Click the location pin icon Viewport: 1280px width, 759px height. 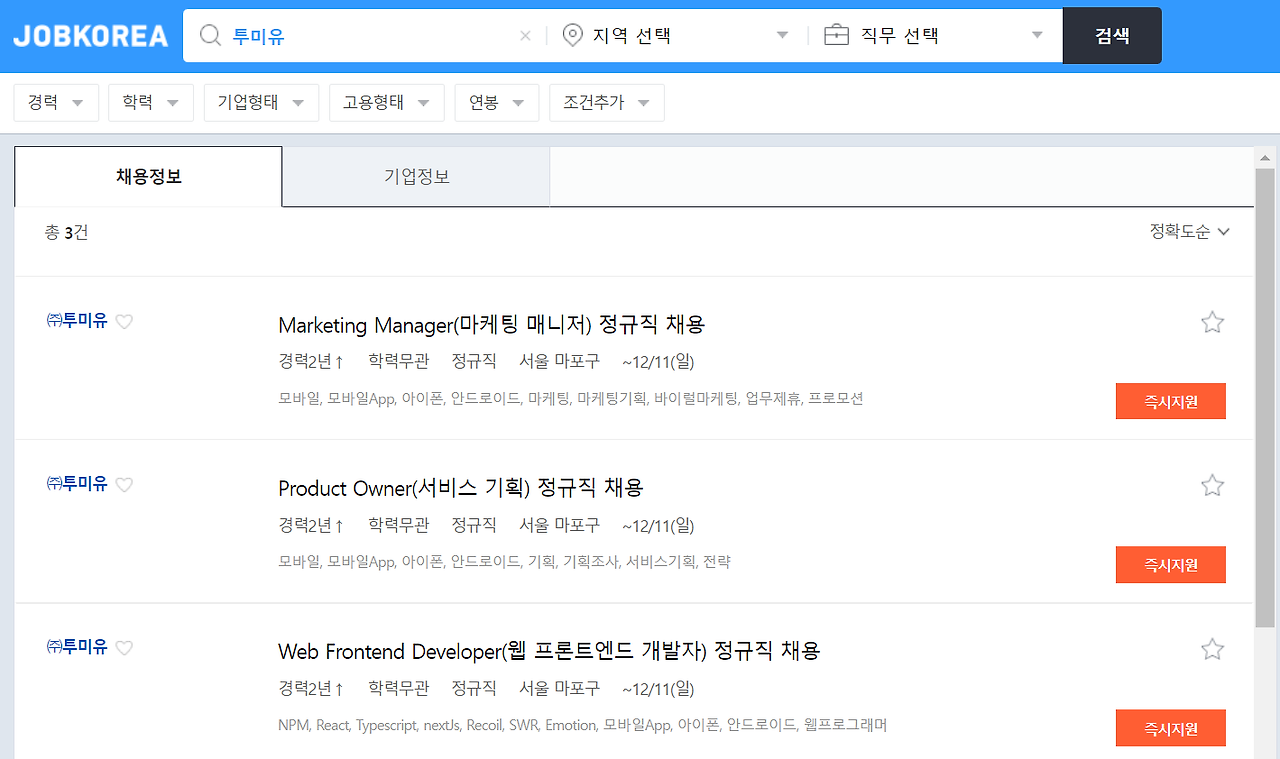572,36
